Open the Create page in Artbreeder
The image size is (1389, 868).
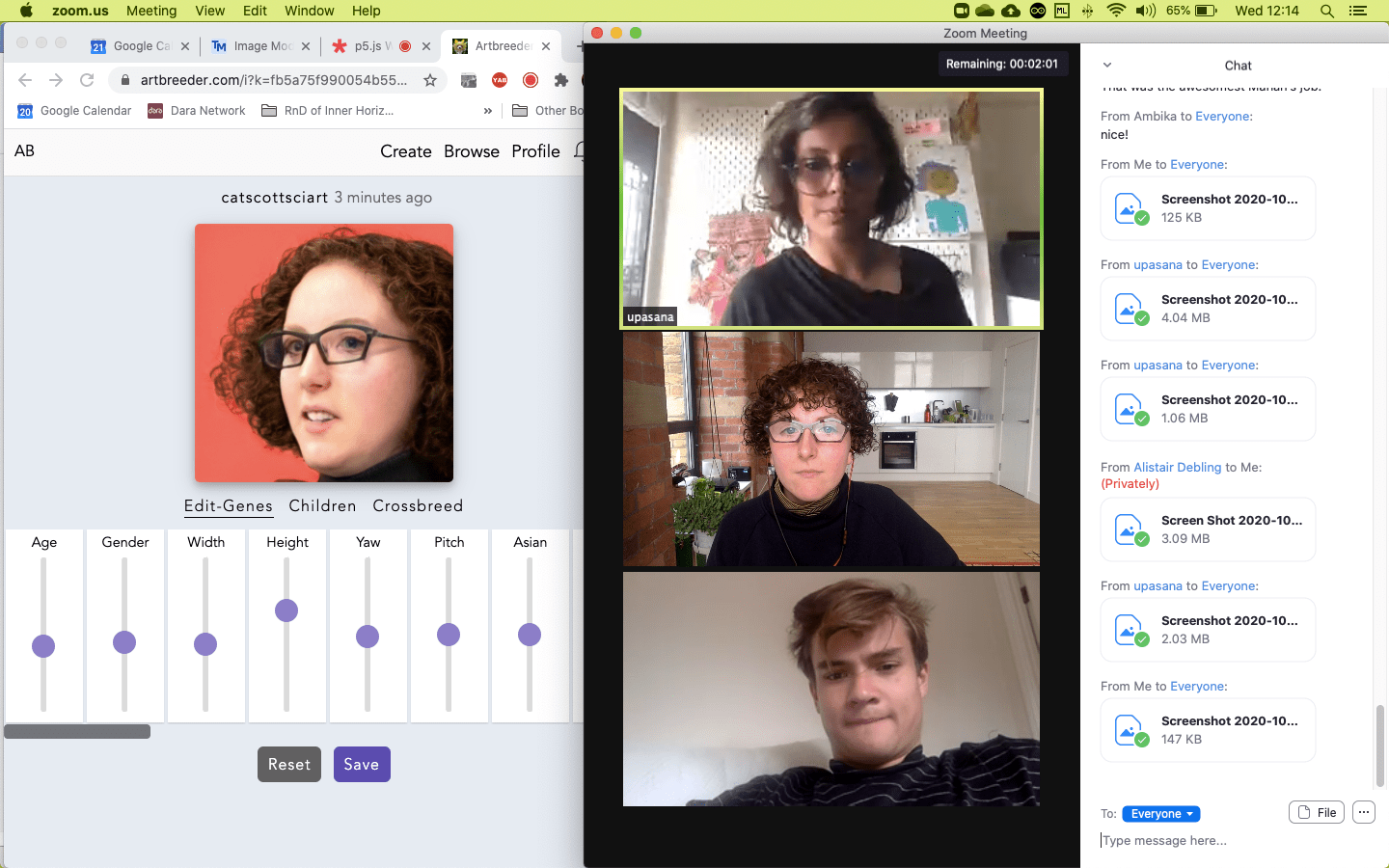[x=406, y=151]
